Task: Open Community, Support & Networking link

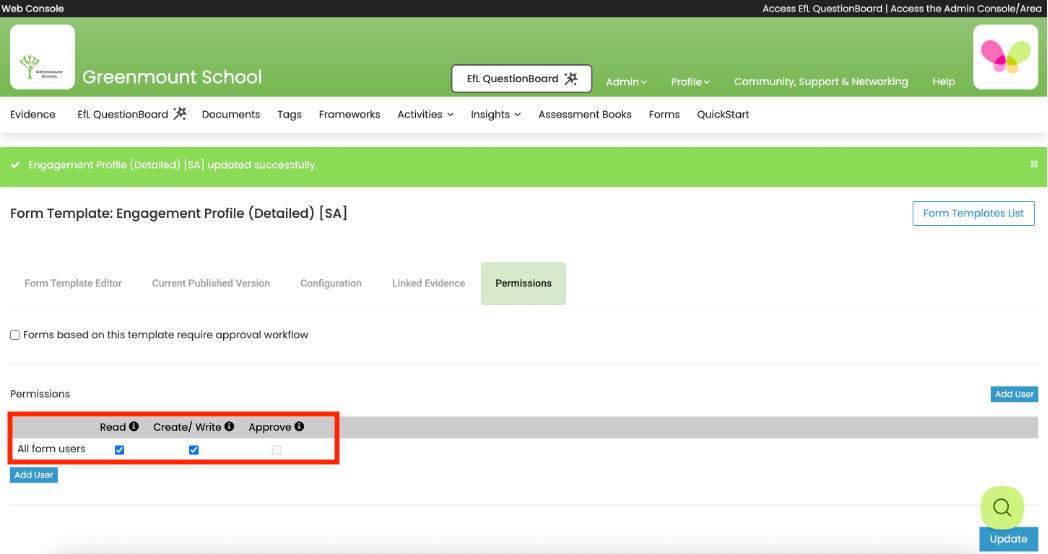Action: pyautogui.click(x=821, y=82)
